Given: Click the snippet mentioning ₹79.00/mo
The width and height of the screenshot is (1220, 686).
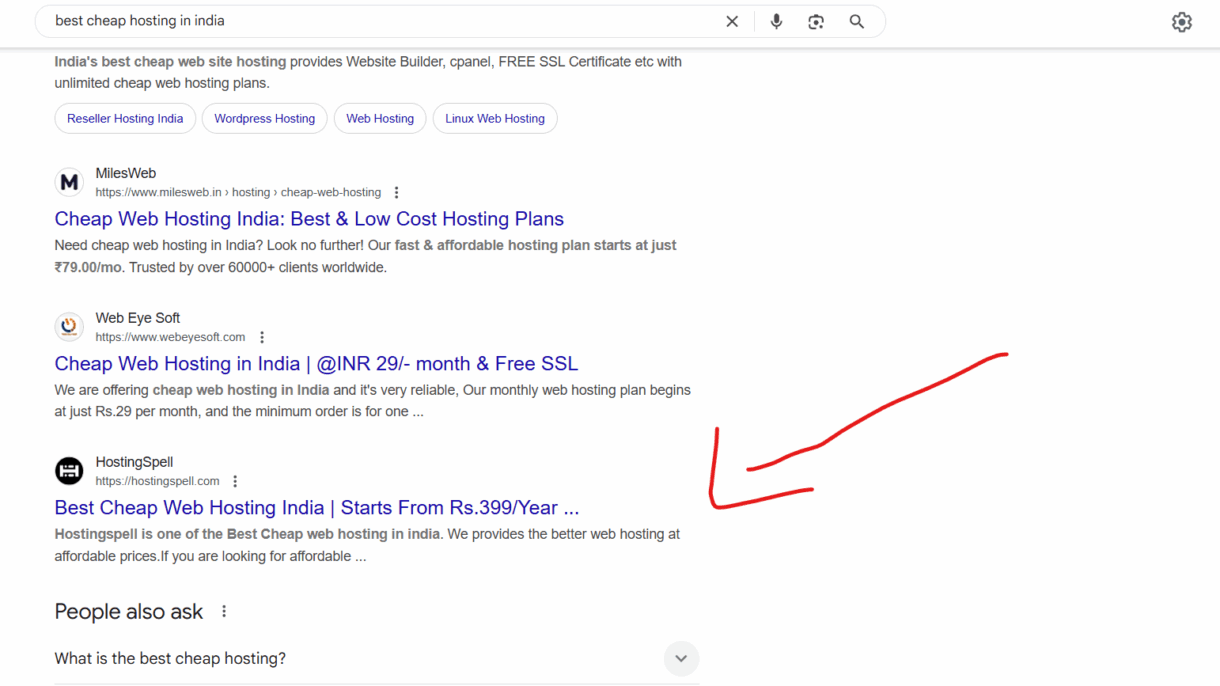Looking at the screenshot, I should point(365,256).
